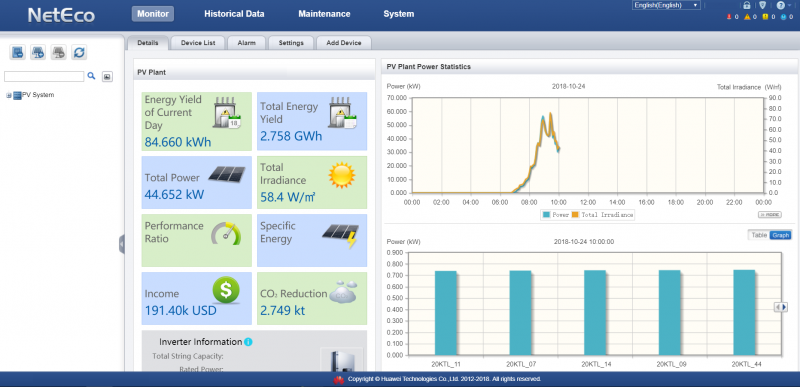The width and height of the screenshot is (800, 387).
Task: Click the magnifier search icon in sidebar
Action: pos(91,76)
